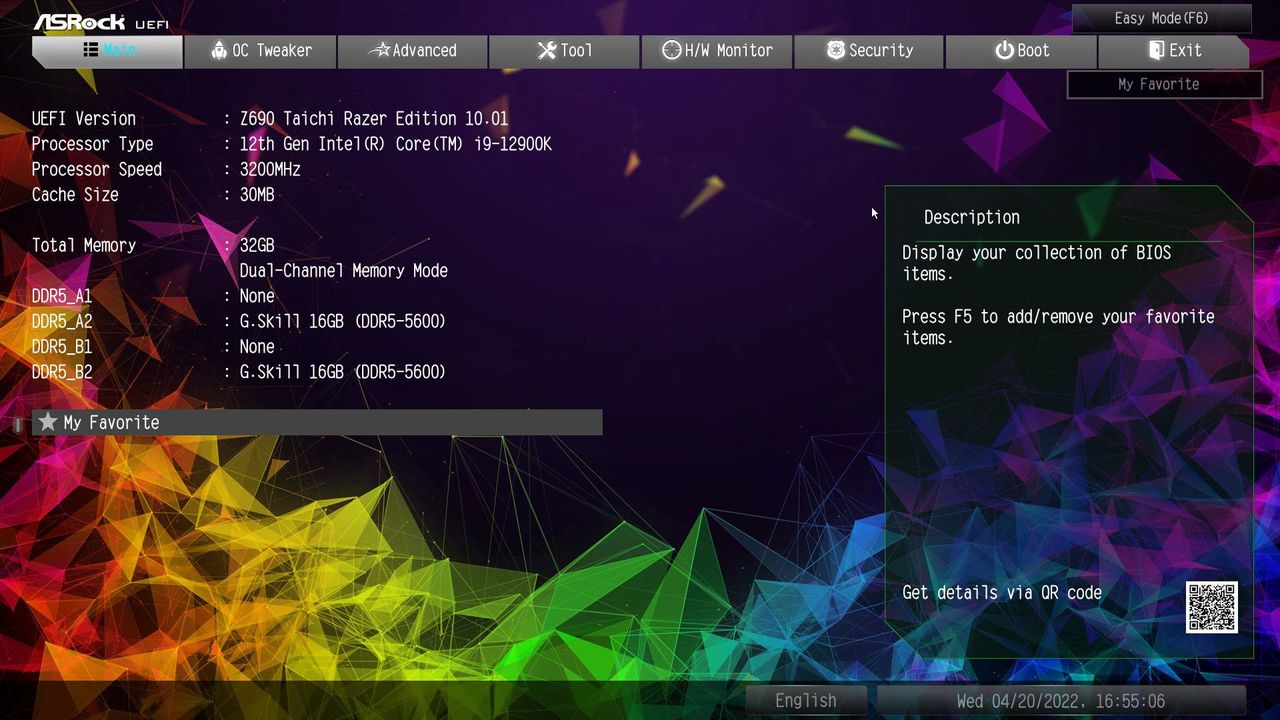
Task: Click DDR5_A2 G.Skill 16GB entry
Action: (x=343, y=322)
